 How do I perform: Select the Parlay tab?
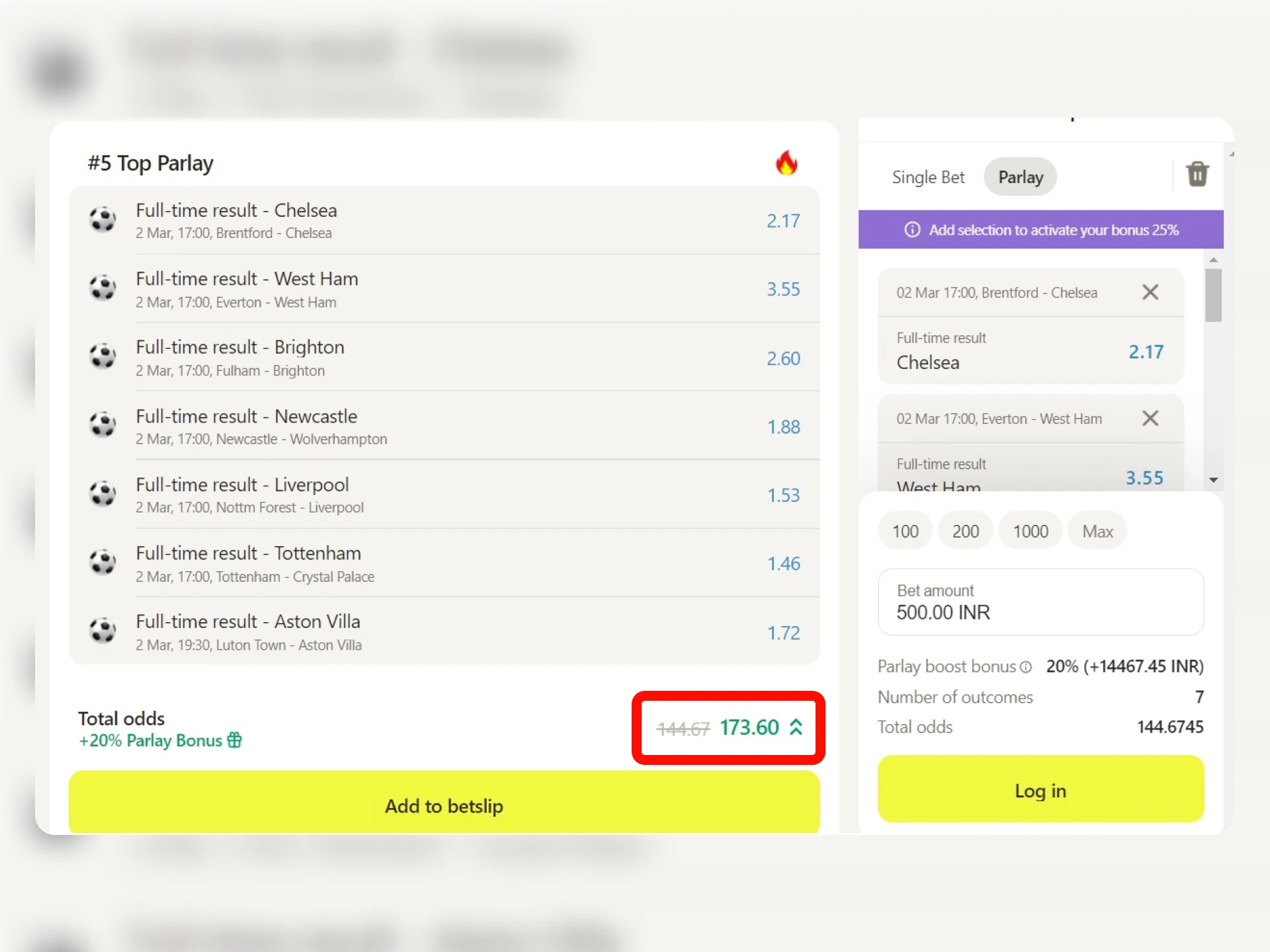[1020, 177]
